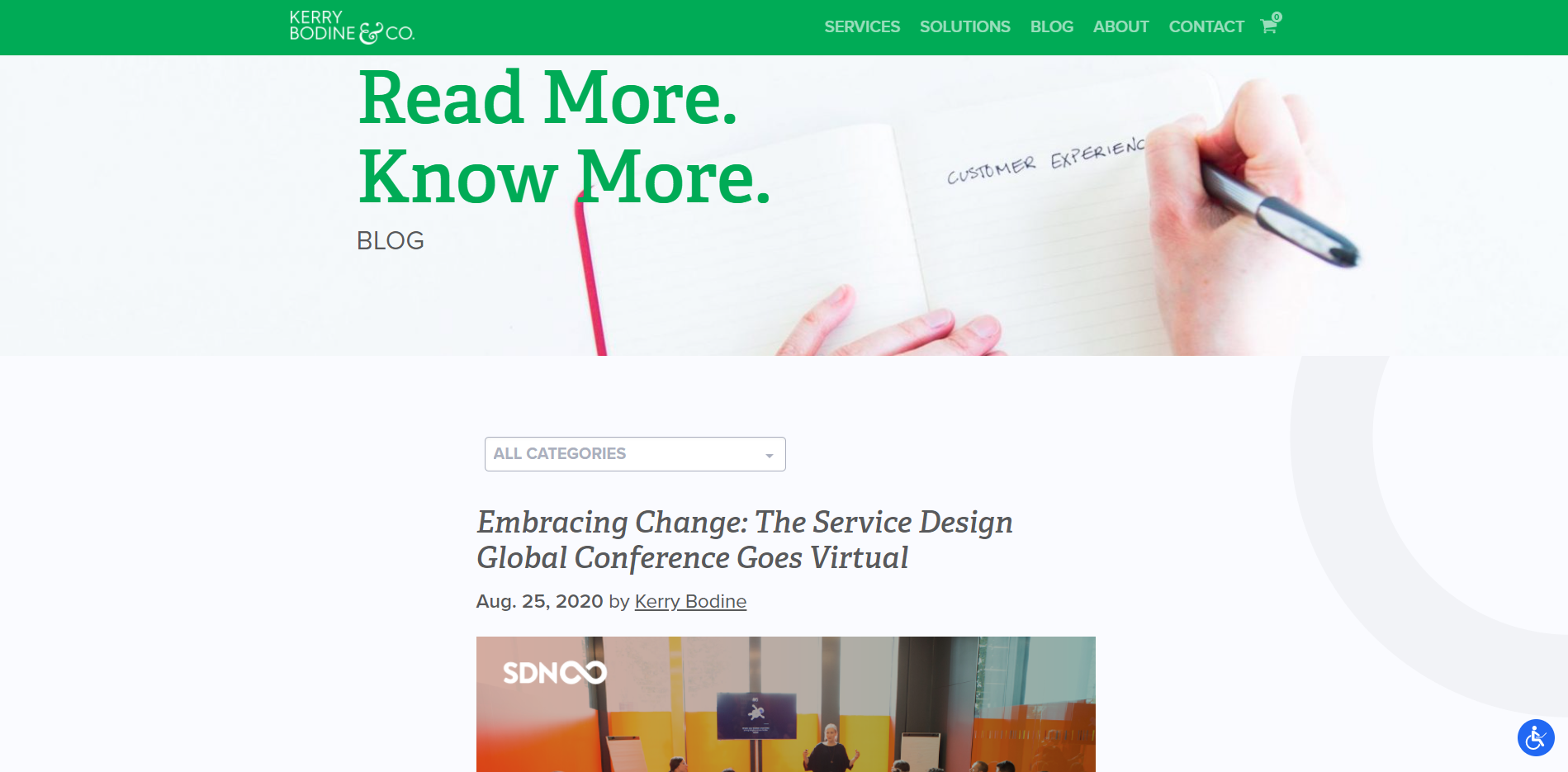Click the ampersand in the site logo
The image size is (1568, 772).
pyautogui.click(x=371, y=33)
